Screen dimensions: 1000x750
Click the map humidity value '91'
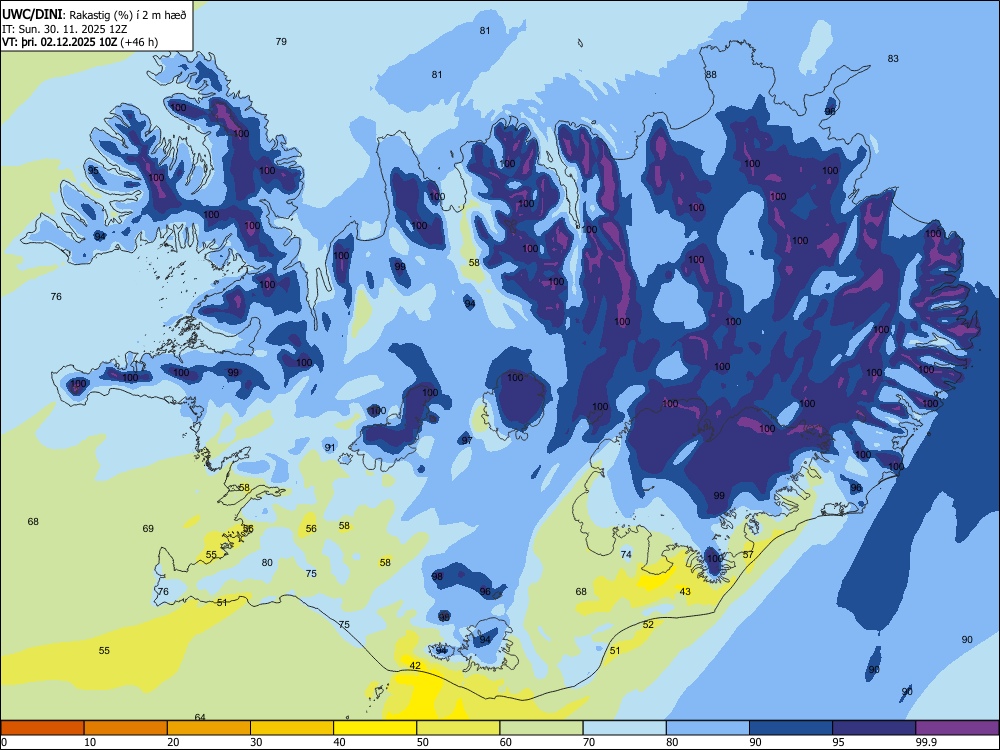click(x=330, y=448)
